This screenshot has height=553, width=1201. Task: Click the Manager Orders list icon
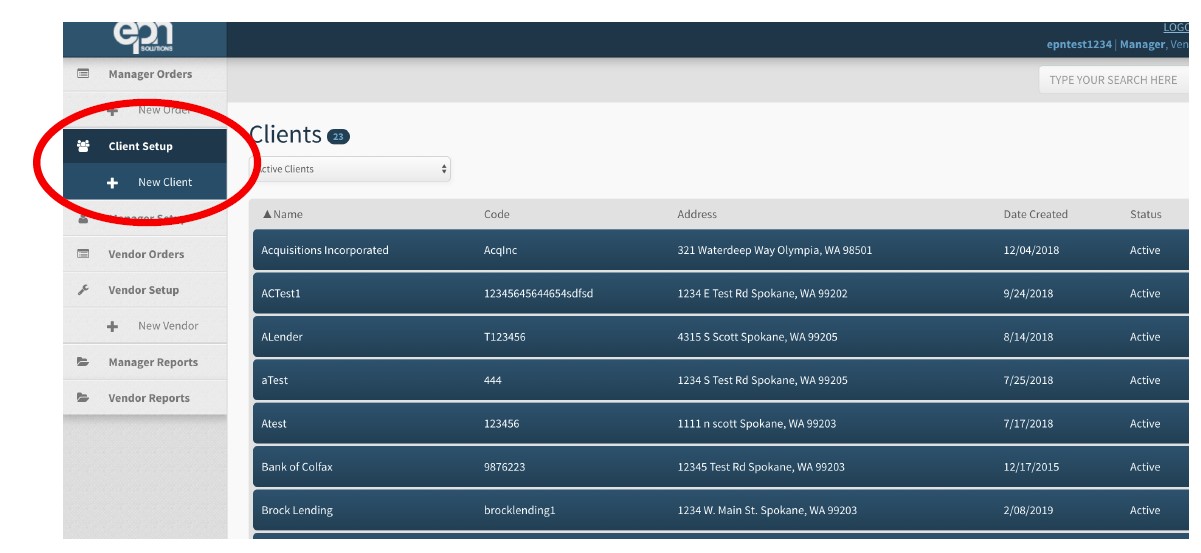83,74
